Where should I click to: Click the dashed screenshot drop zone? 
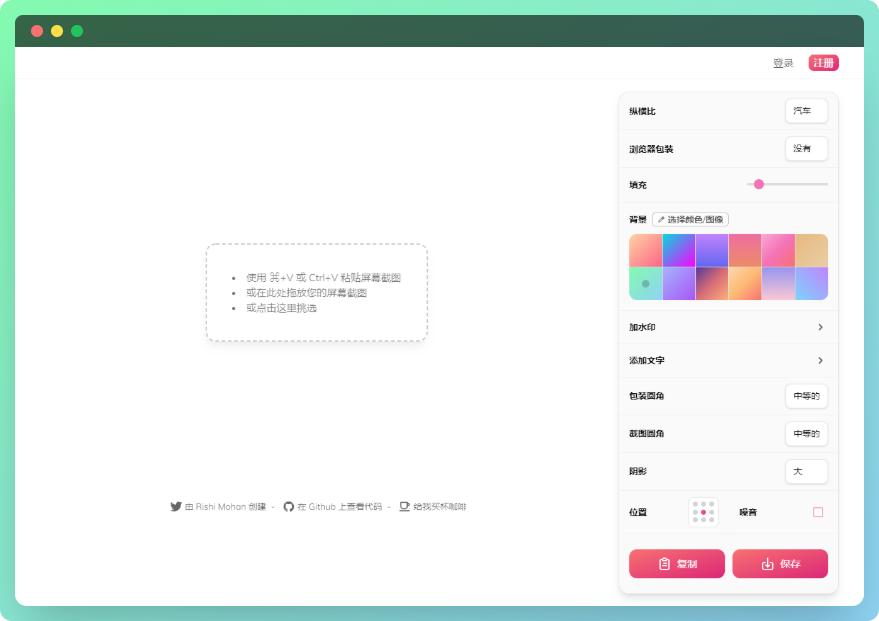pos(316,293)
